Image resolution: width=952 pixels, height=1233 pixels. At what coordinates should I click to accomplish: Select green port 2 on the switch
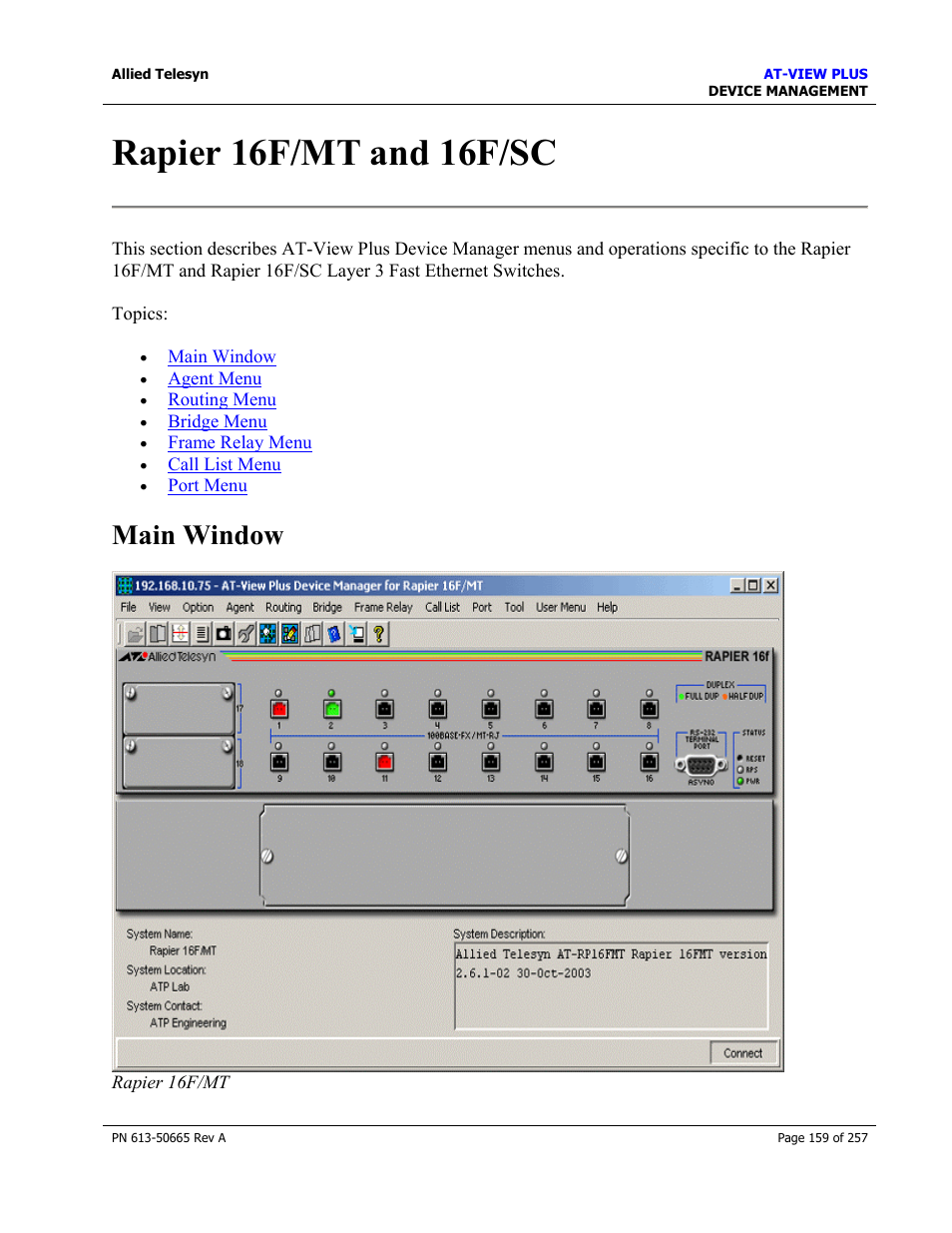(331, 709)
